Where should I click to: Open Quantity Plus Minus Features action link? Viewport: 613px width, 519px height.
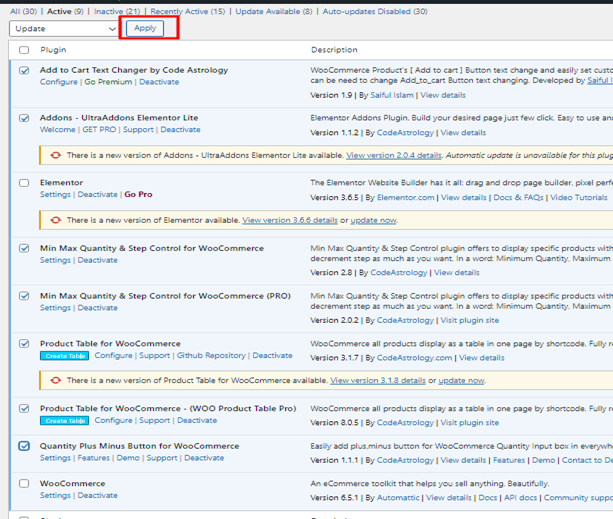click(93, 458)
